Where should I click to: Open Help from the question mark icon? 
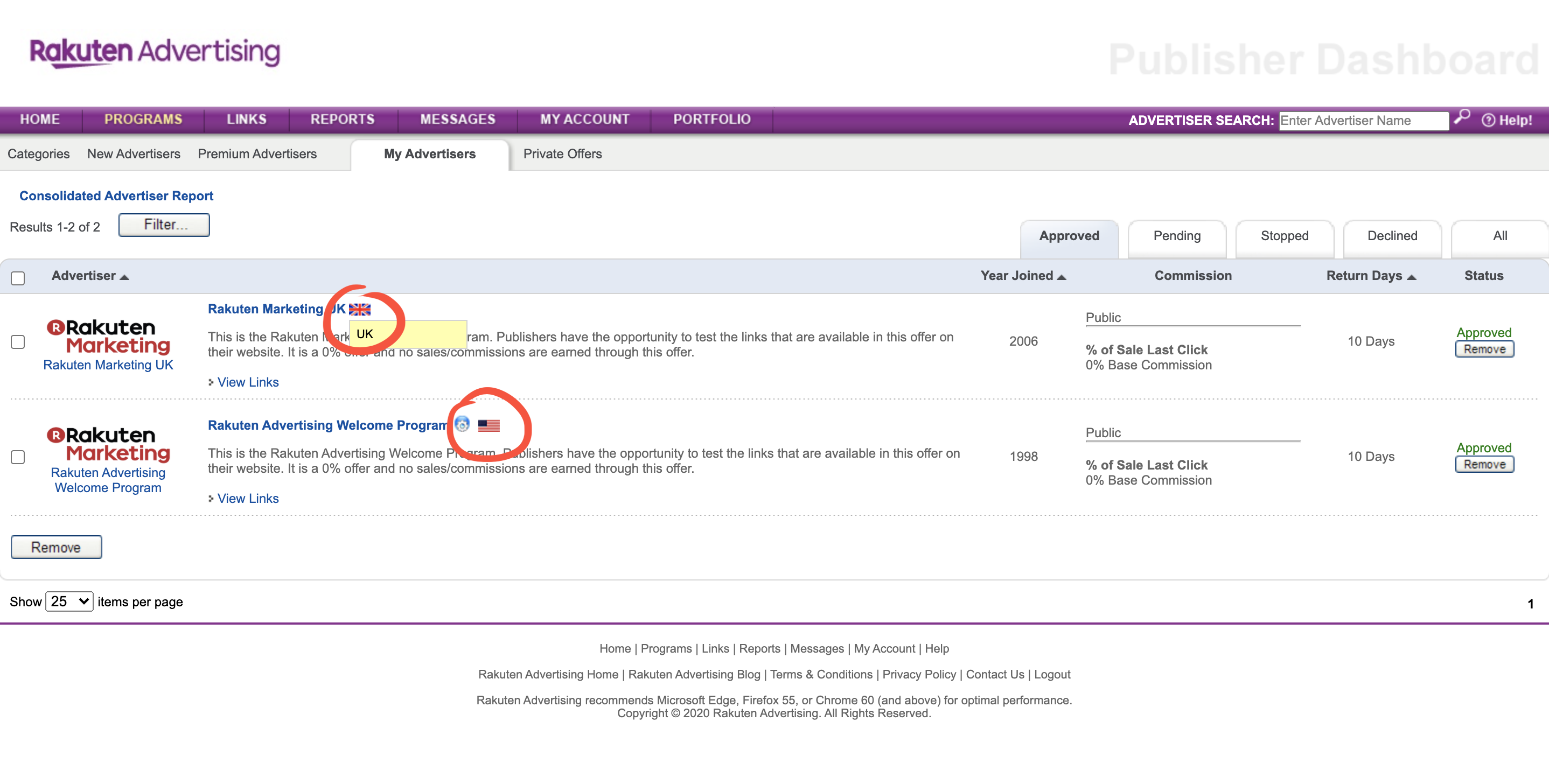pos(1488,120)
